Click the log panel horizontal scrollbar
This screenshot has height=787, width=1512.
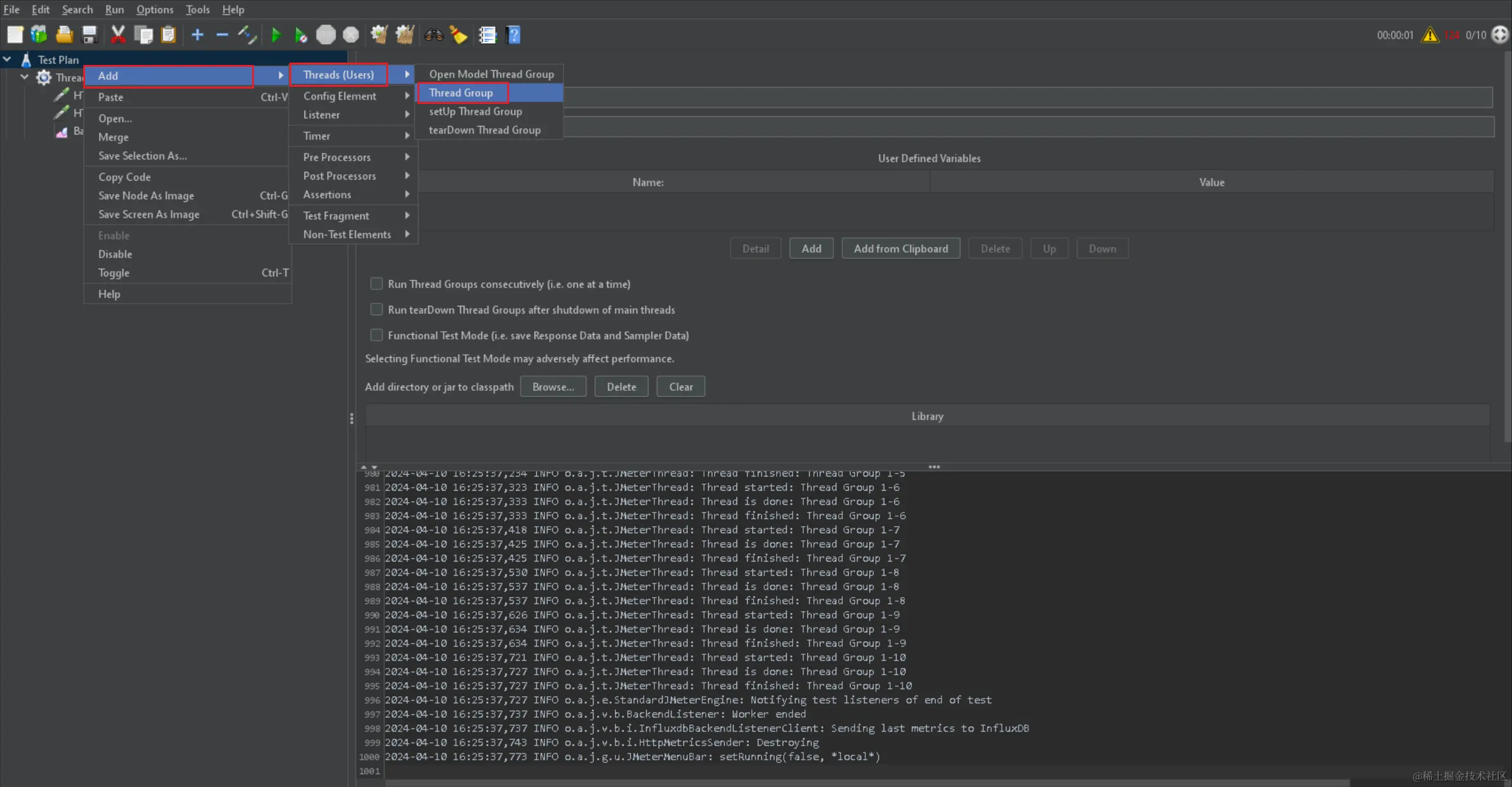click(x=867, y=783)
